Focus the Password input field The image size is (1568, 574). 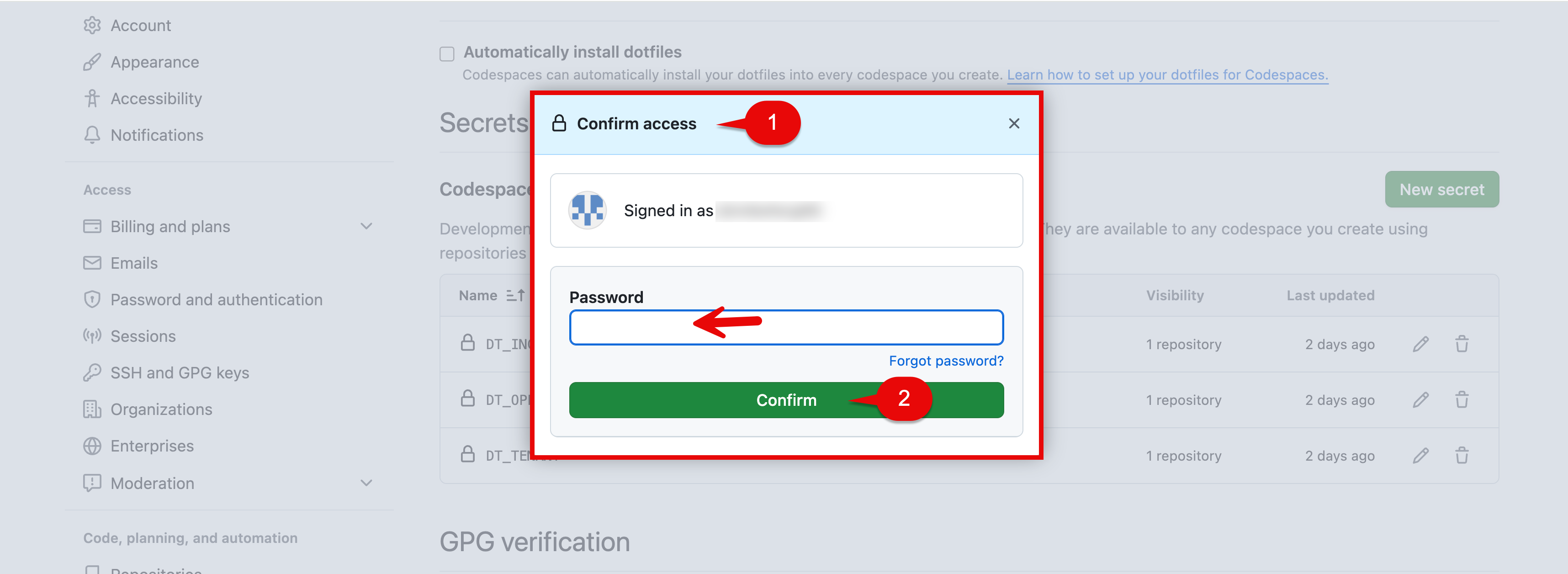pyautogui.click(x=786, y=328)
